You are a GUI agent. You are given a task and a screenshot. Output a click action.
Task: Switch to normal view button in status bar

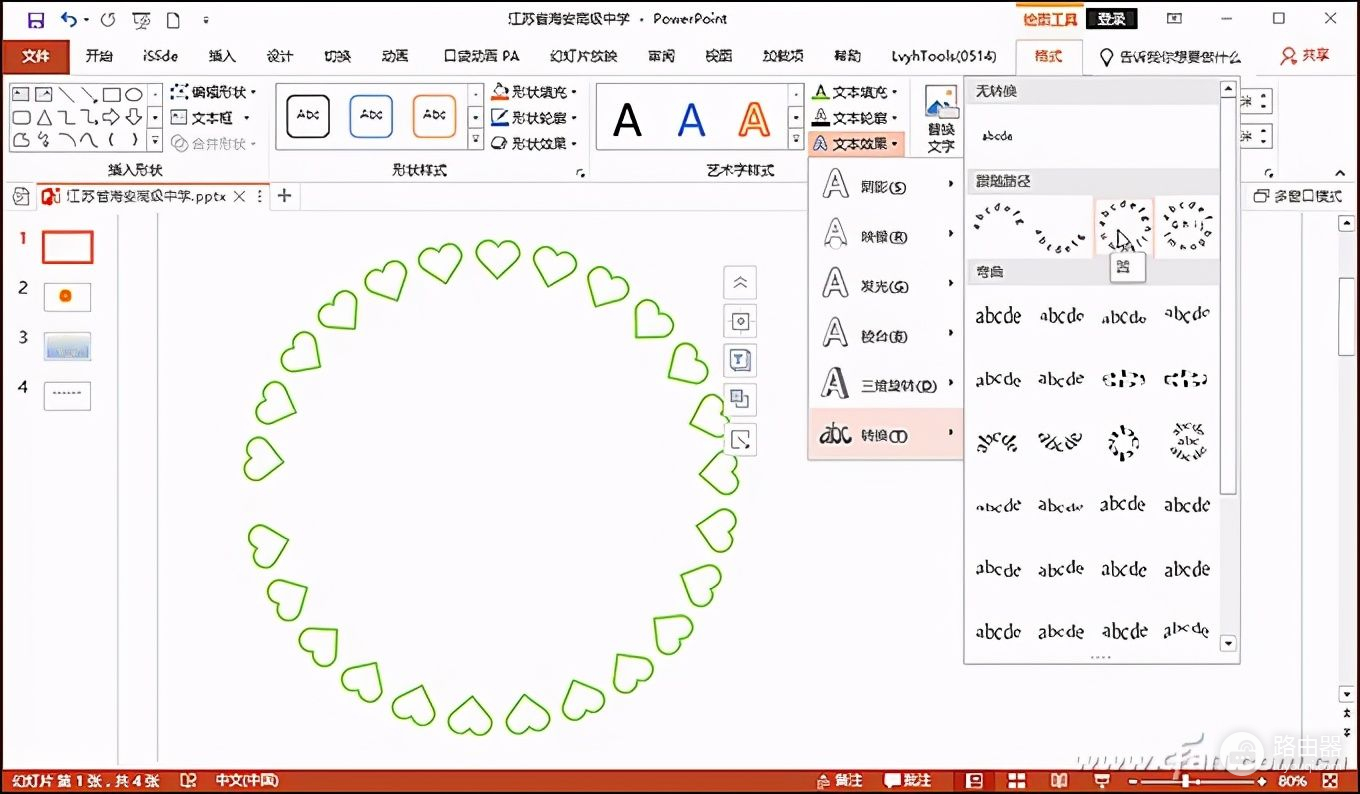[x=973, y=780]
